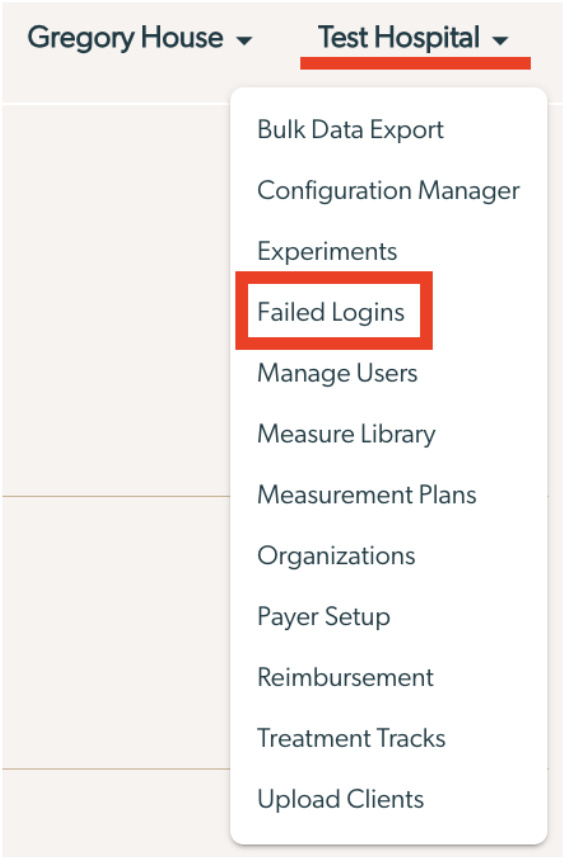Image resolution: width=564 pixels, height=860 pixels.
Task: Navigate to Organizations
Action: [336, 556]
